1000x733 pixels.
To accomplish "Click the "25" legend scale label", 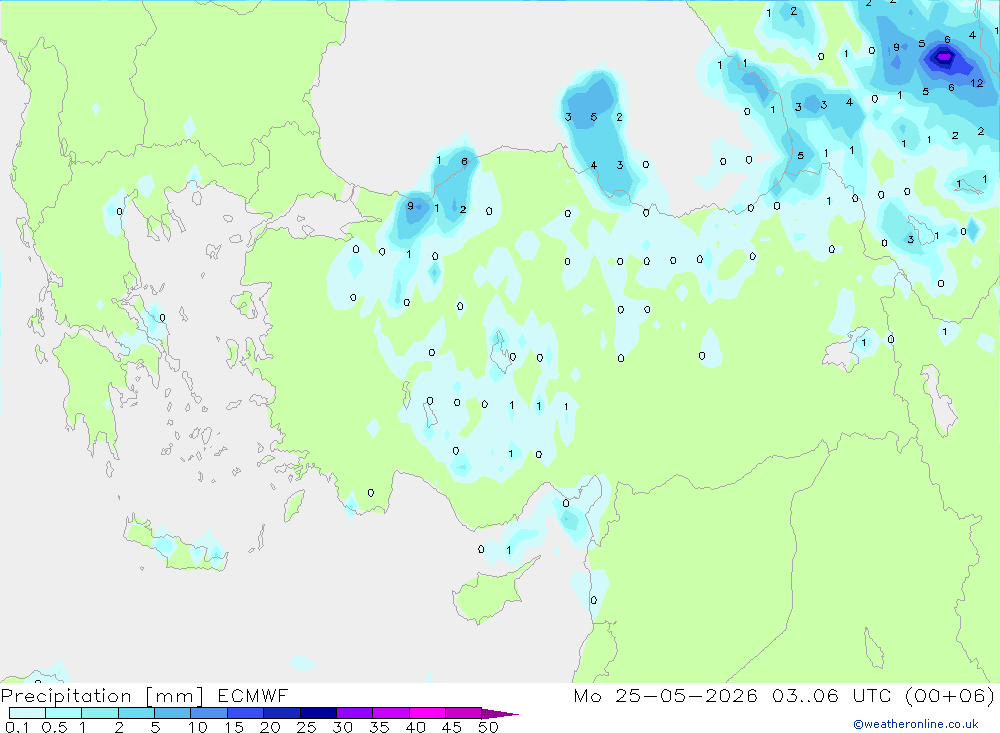I will tap(306, 727).
